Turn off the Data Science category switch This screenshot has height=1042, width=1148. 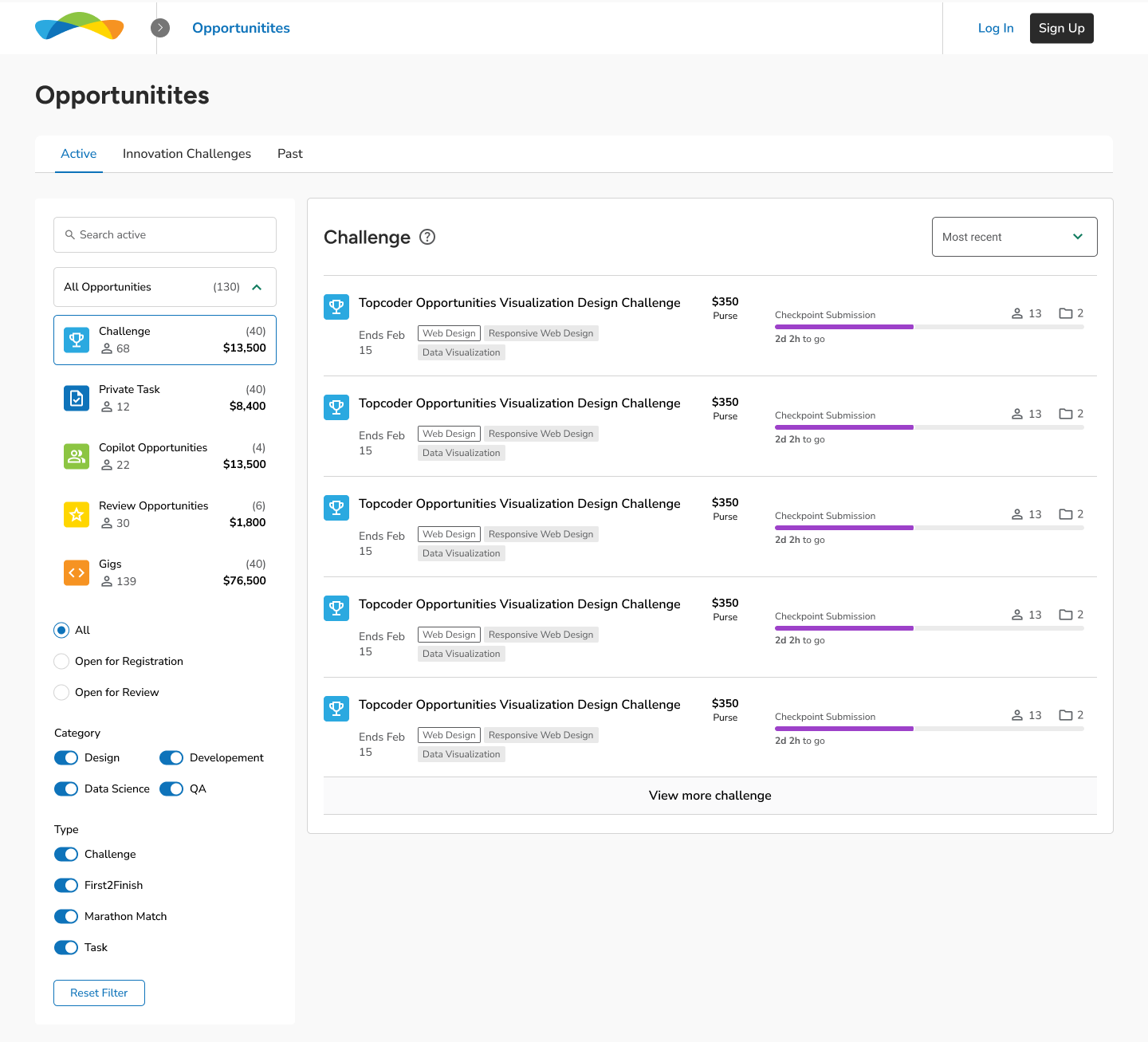pos(66,788)
